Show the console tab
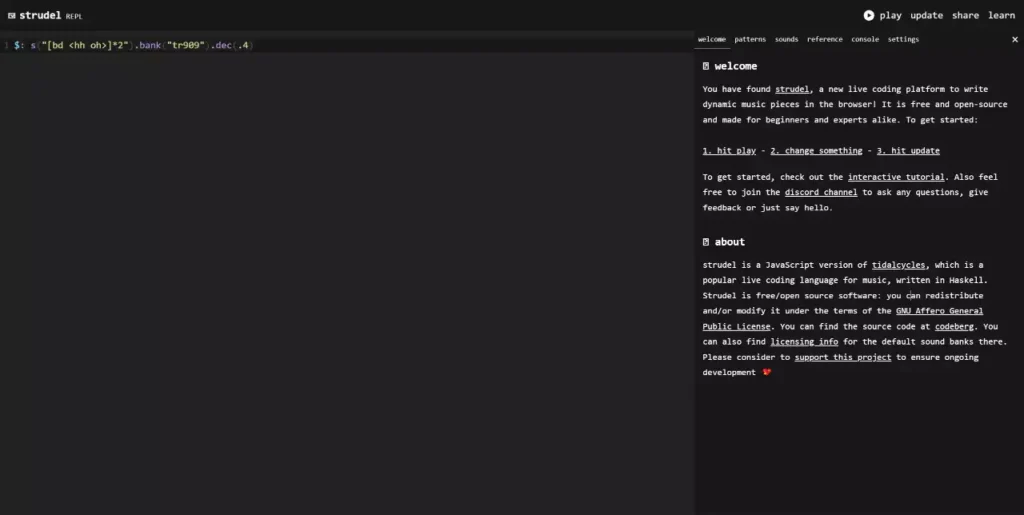Image resolution: width=1024 pixels, height=515 pixels. pyautogui.click(x=865, y=39)
